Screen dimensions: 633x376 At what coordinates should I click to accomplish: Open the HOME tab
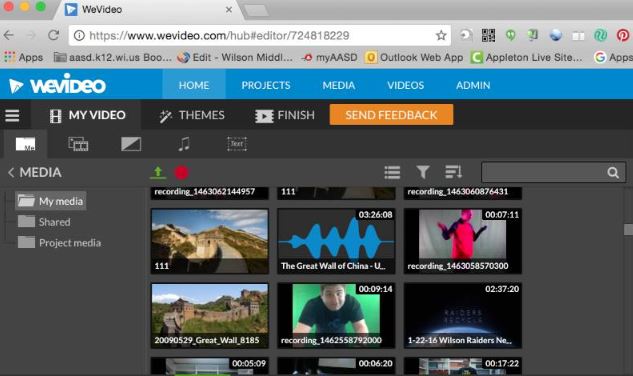[x=194, y=85]
